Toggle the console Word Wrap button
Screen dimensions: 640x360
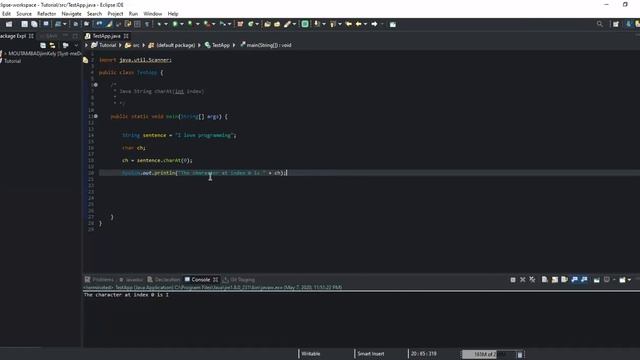click(564, 280)
